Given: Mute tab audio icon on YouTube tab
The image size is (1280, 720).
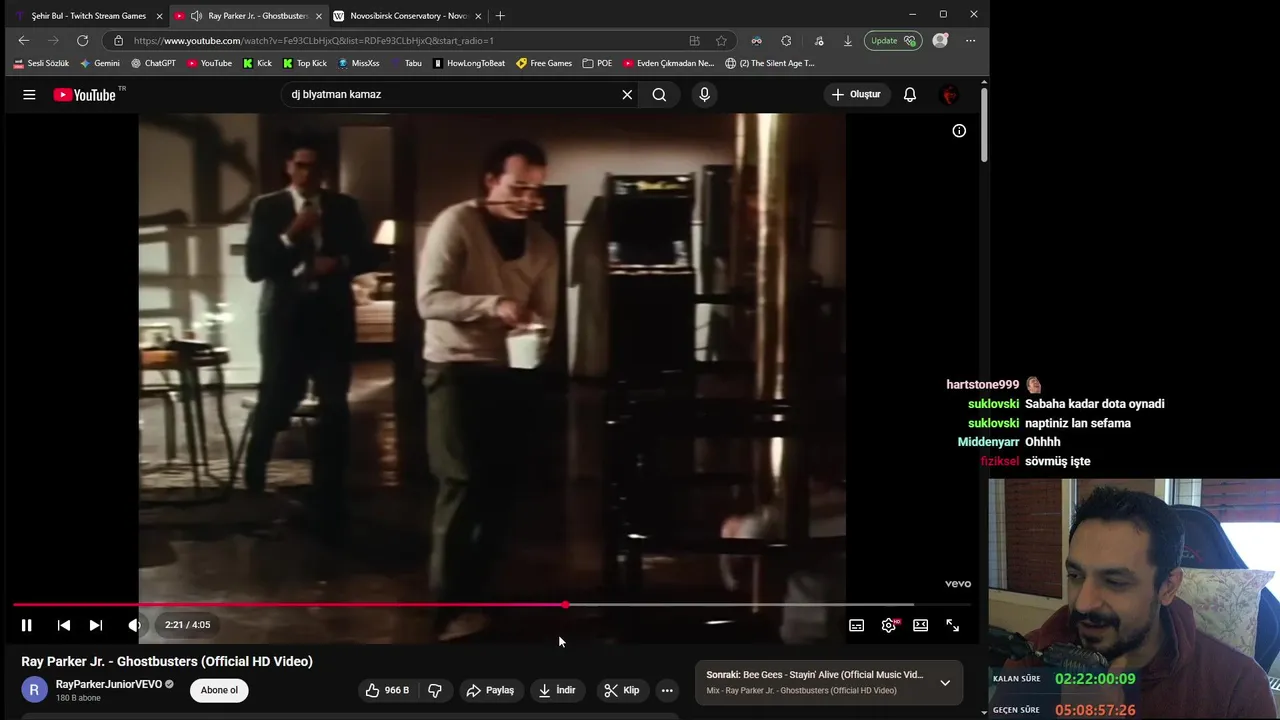Looking at the screenshot, I should 196,16.
